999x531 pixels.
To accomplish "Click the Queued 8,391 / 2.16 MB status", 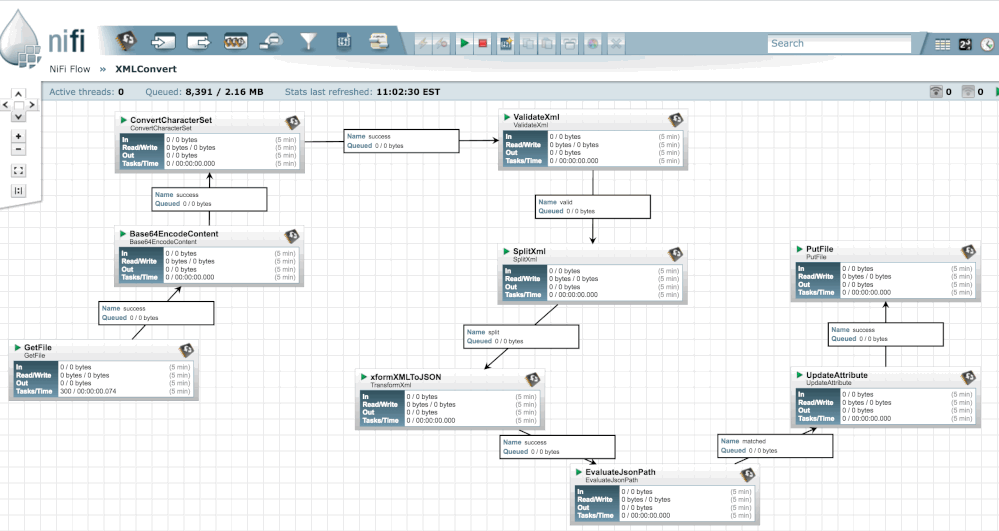I will [204, 92].
